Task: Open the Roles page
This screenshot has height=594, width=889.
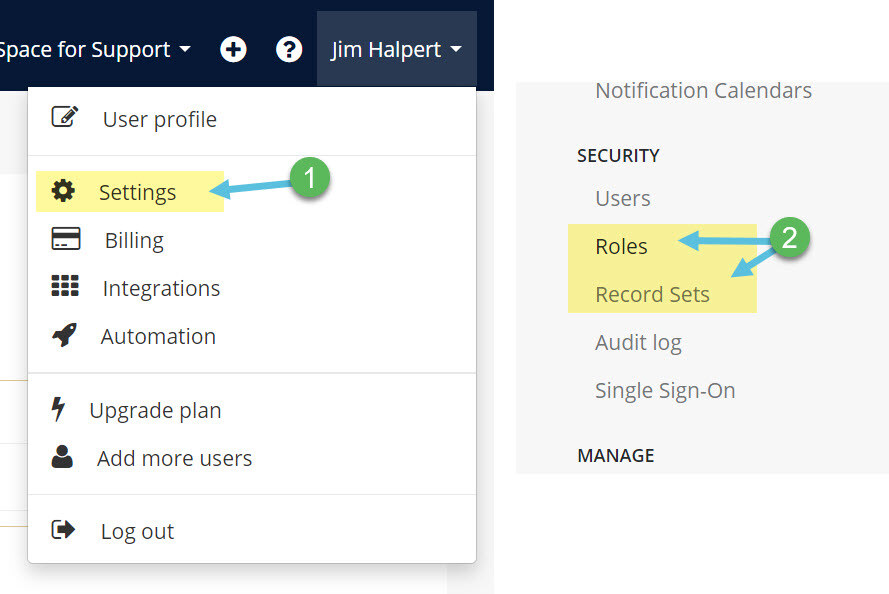Action: click(x=621, y=246)
